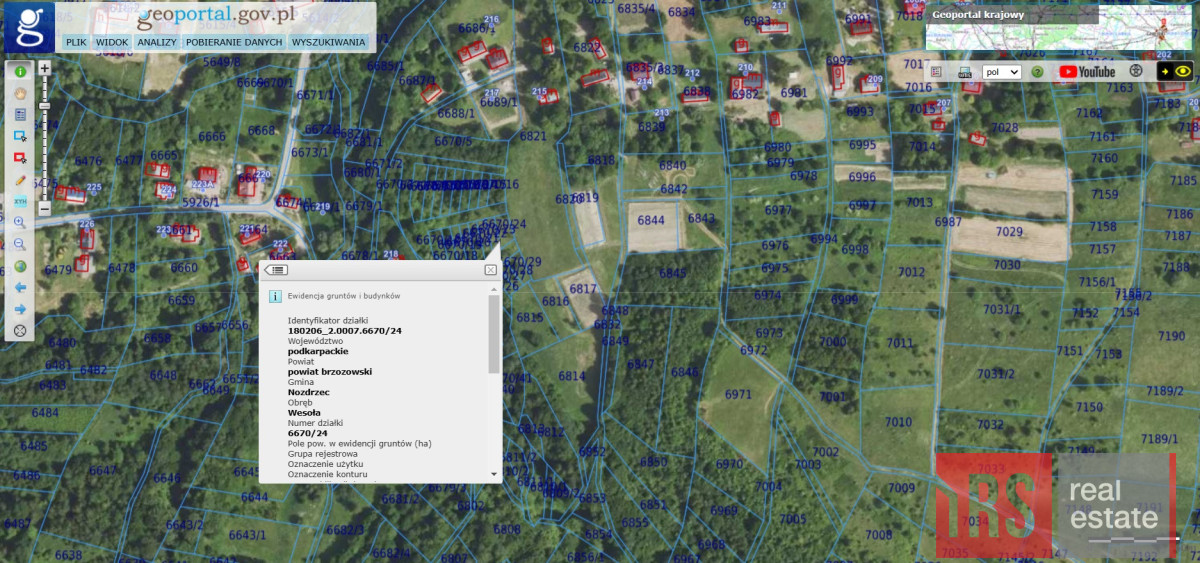Close the parcel info popup

click(491, 270)
